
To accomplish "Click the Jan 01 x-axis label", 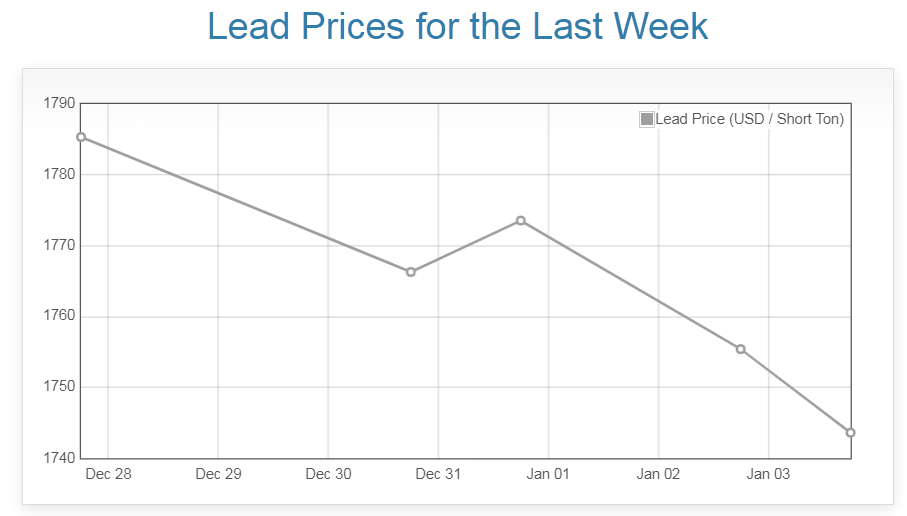I will coord(548,474).
